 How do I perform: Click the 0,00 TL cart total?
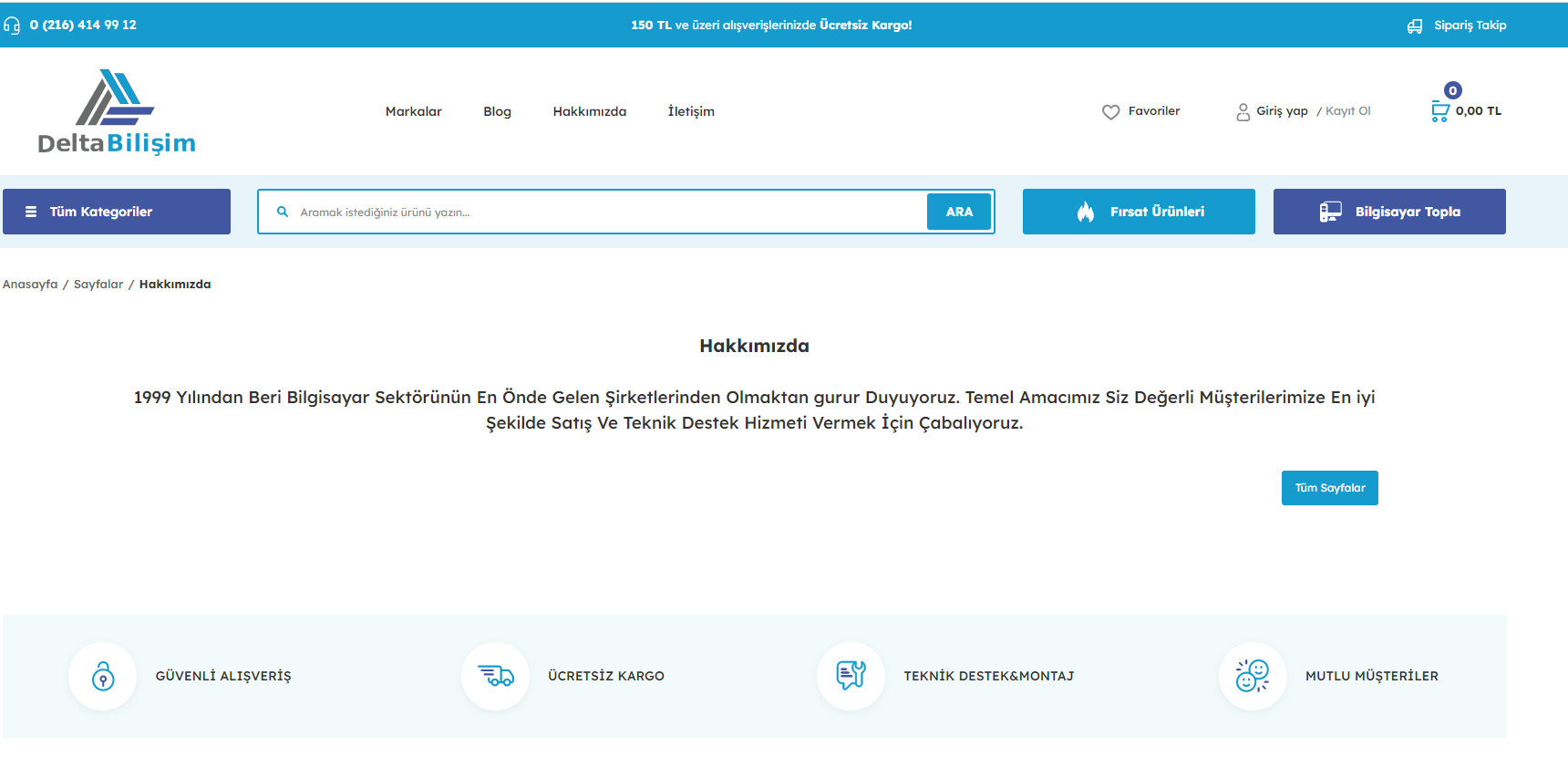[x=1478, y=111]
